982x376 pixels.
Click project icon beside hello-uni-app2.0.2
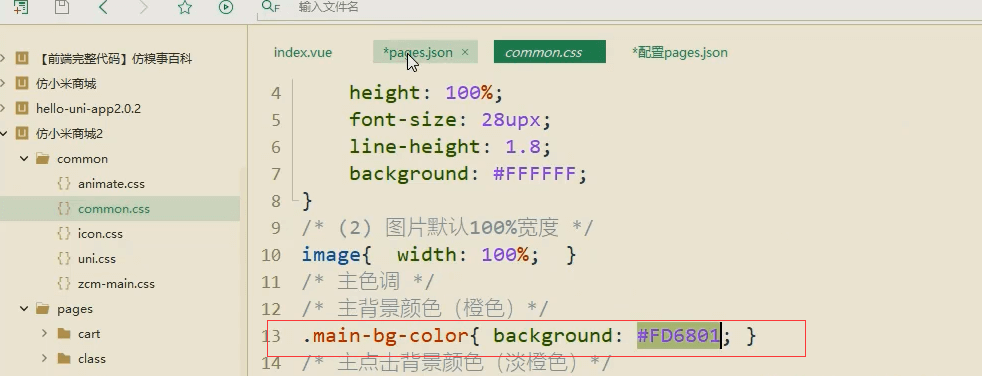point(22,108)
